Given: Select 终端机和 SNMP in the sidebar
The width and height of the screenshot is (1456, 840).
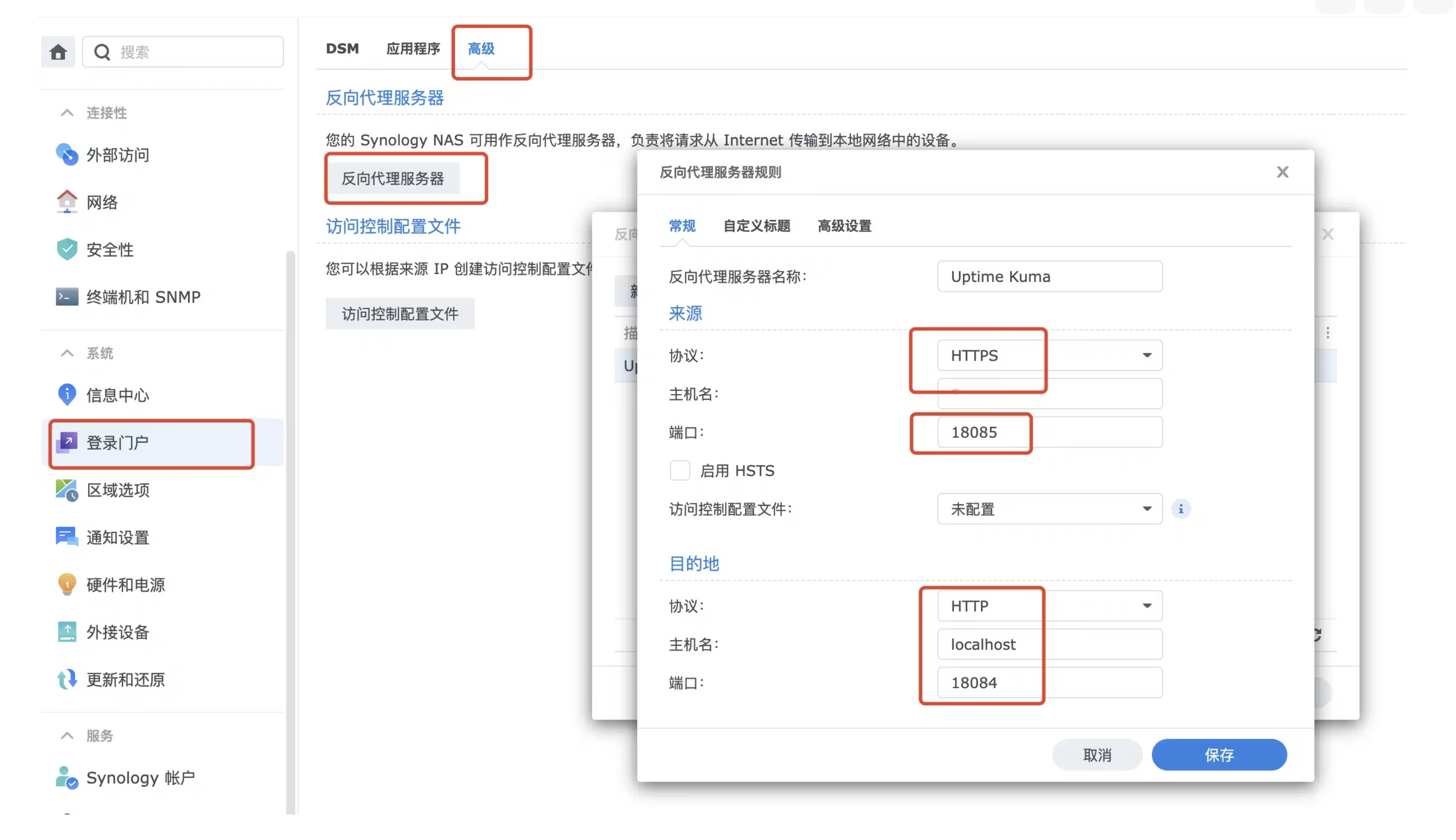Looking at the screenshot, I should click(142, 296).
